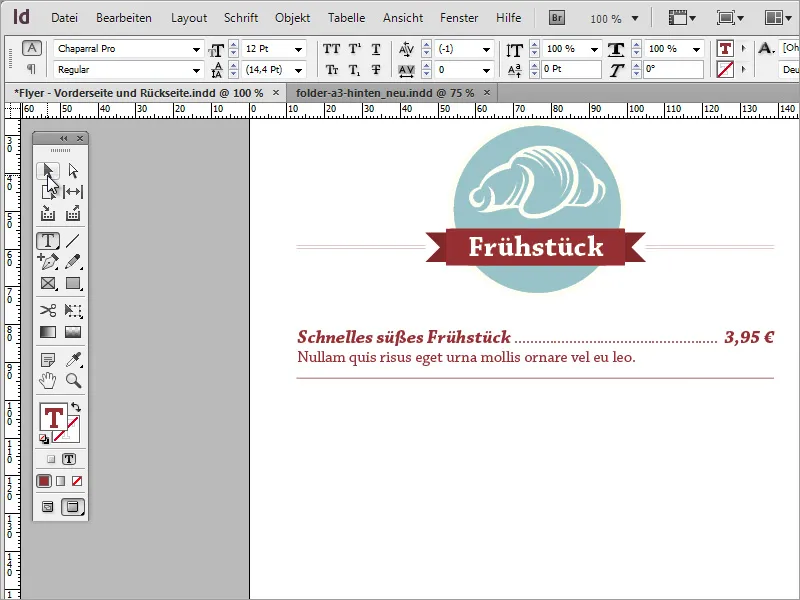Open the Tabelle menu
800x600 pixels.
346,18
